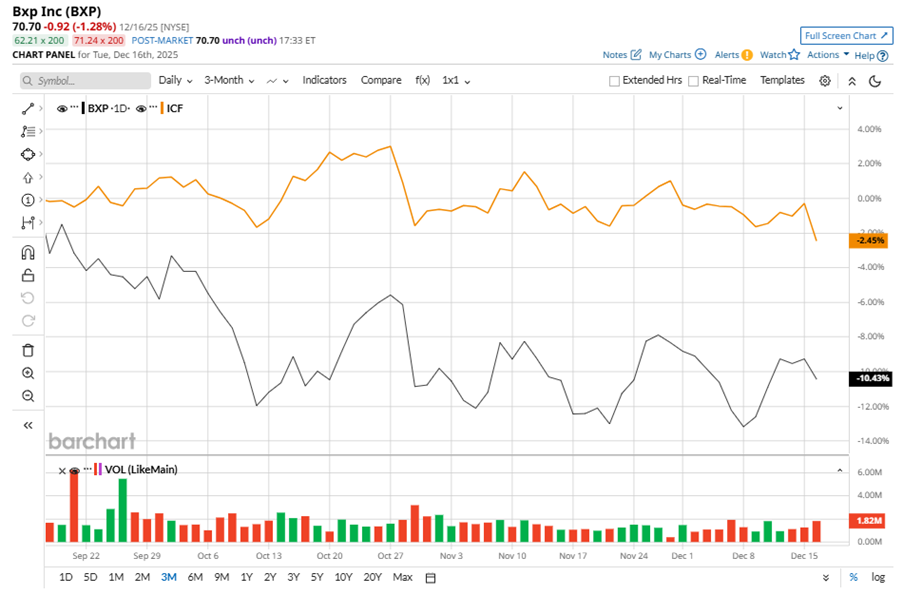Toggle VOL indicator visibility eye
The image size is (903, 595).
click(74, 471)
